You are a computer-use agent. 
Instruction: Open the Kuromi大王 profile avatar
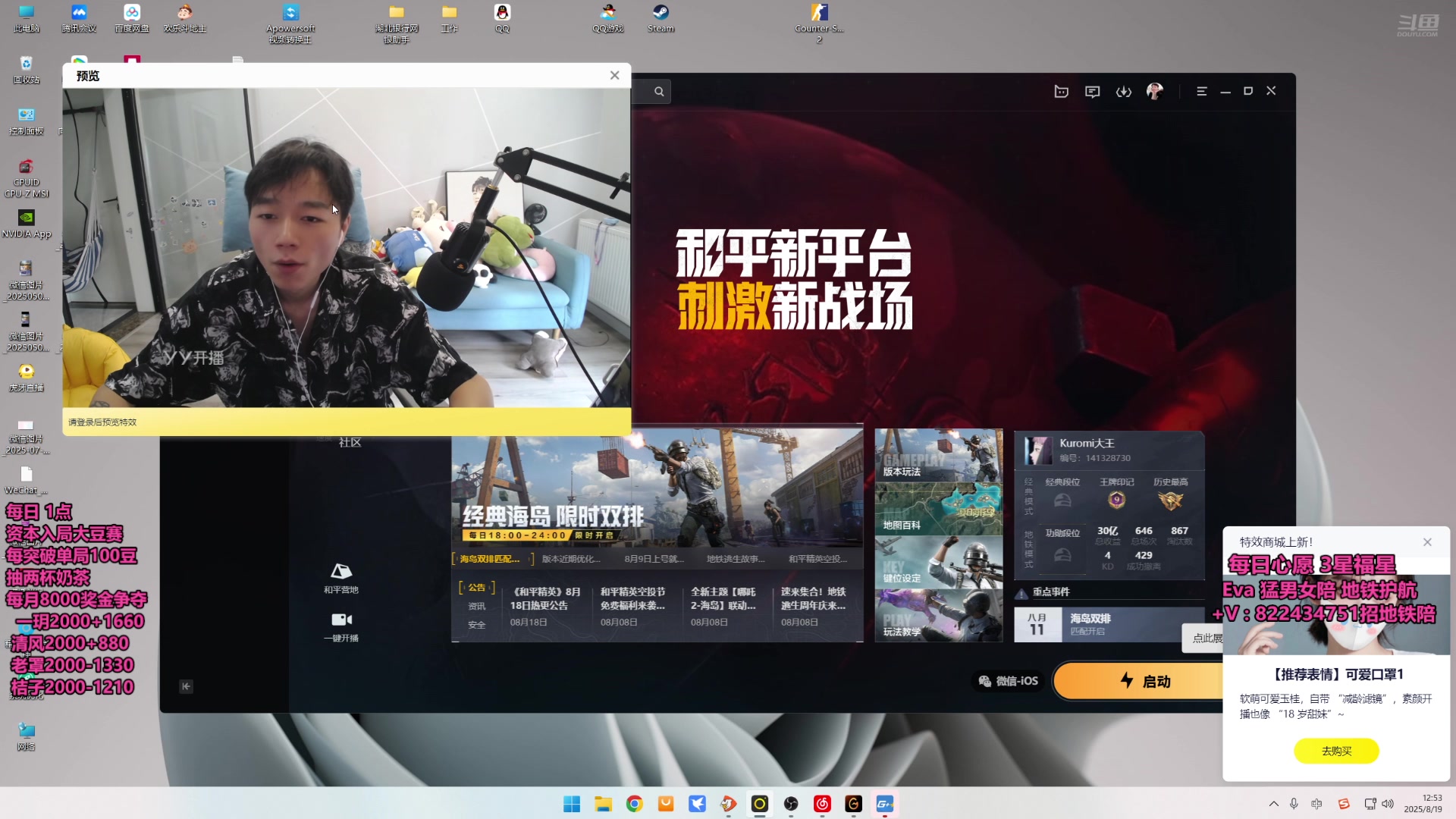coord(1037,450)
